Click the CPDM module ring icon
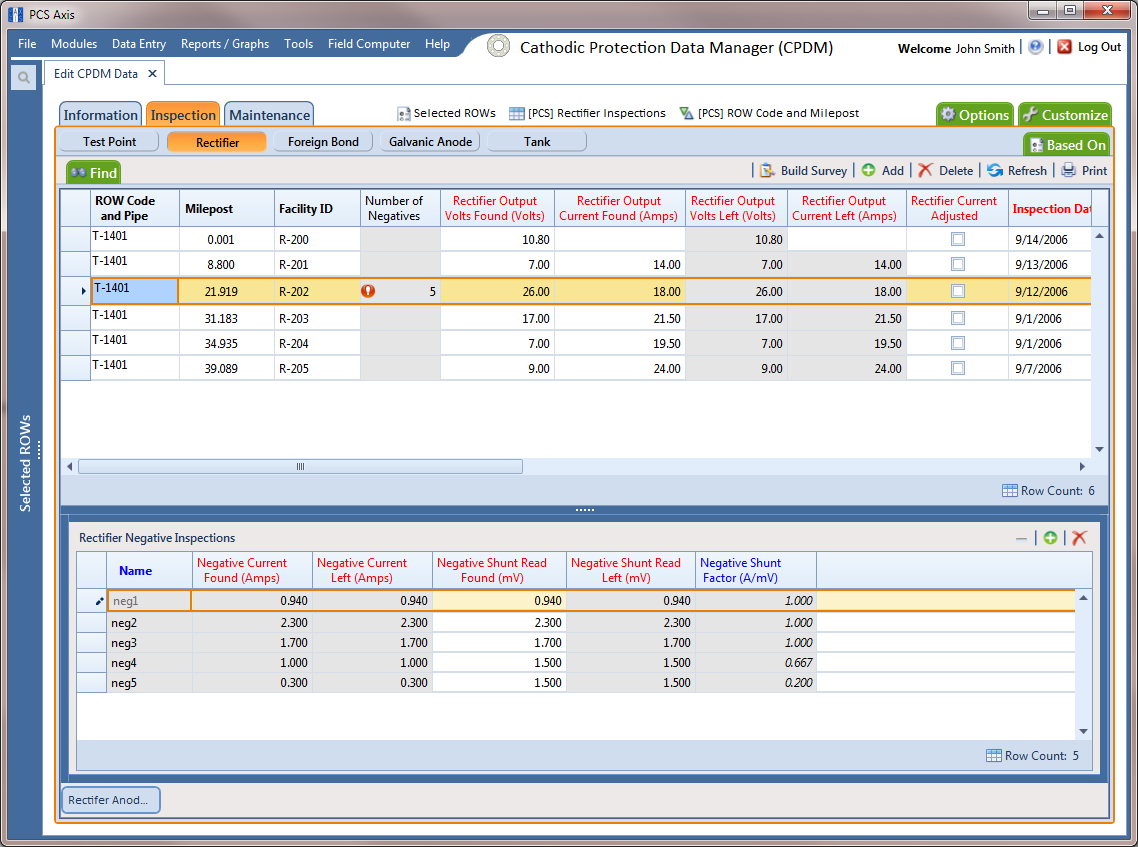 point(498,46)
